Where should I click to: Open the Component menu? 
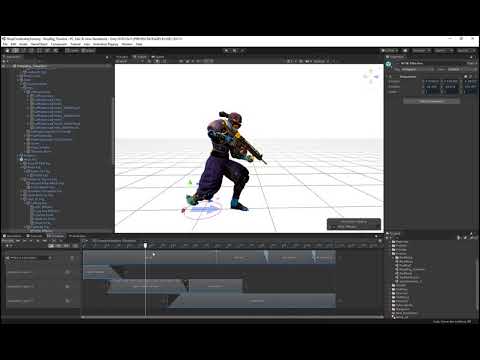click(x=59, y=44)
